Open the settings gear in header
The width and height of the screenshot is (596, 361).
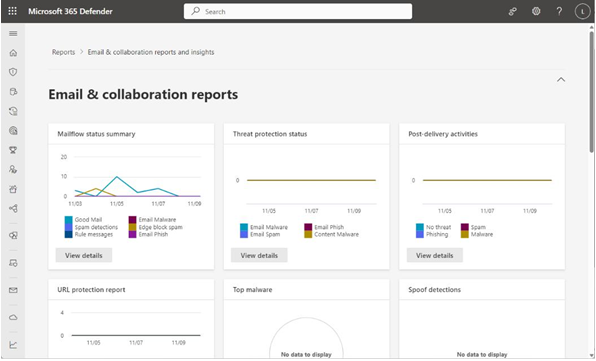[536, 11]
